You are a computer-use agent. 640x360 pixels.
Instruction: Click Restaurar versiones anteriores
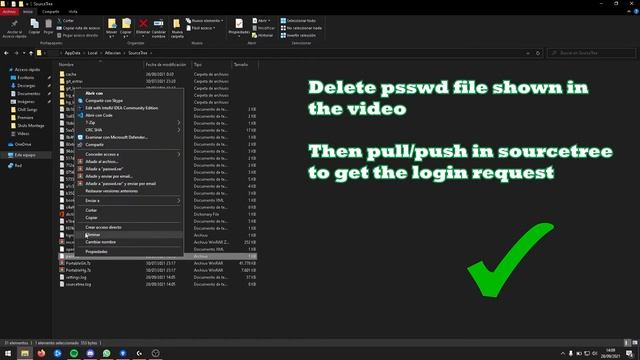[111, 191]
